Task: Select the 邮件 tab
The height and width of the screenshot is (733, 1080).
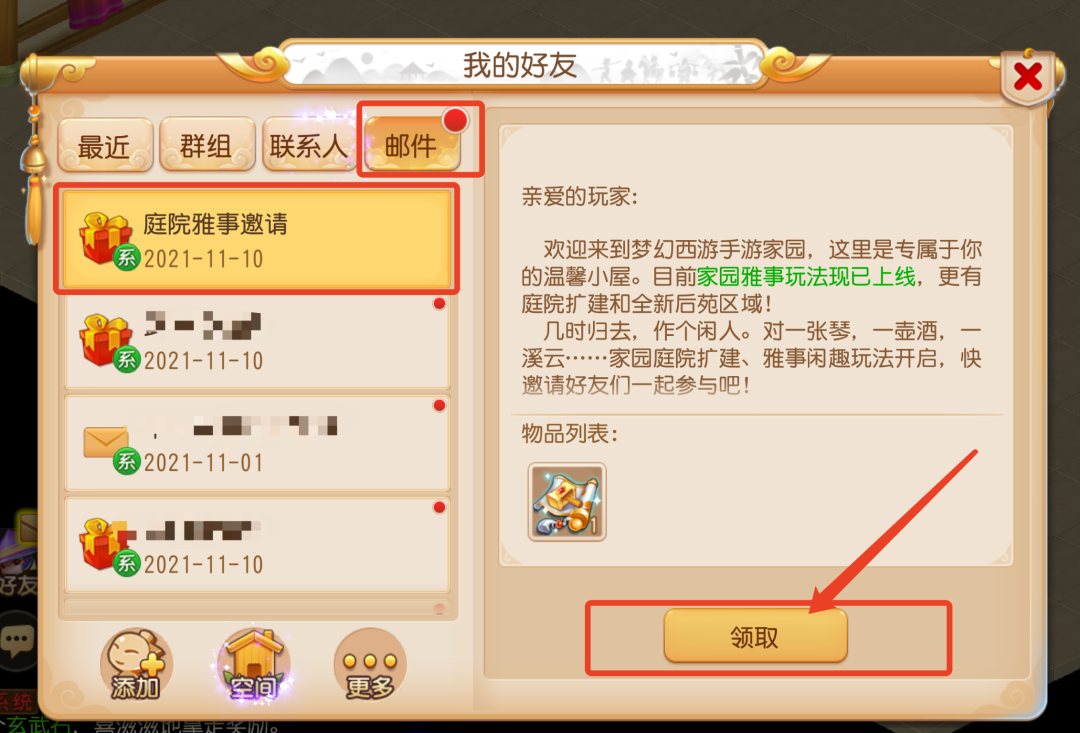Action: coord(411,145)
